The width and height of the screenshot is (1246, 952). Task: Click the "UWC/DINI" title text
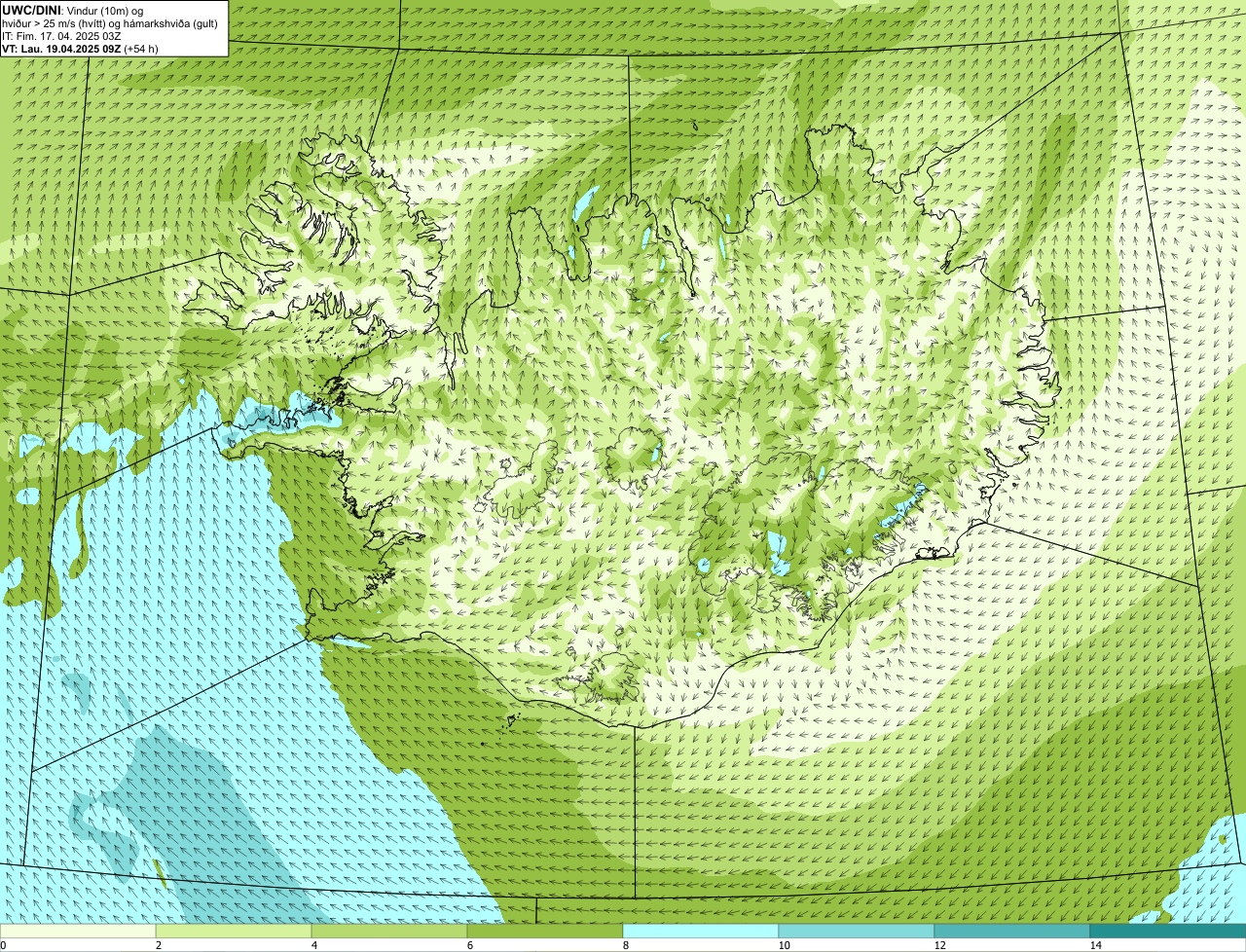pos(32,10)
